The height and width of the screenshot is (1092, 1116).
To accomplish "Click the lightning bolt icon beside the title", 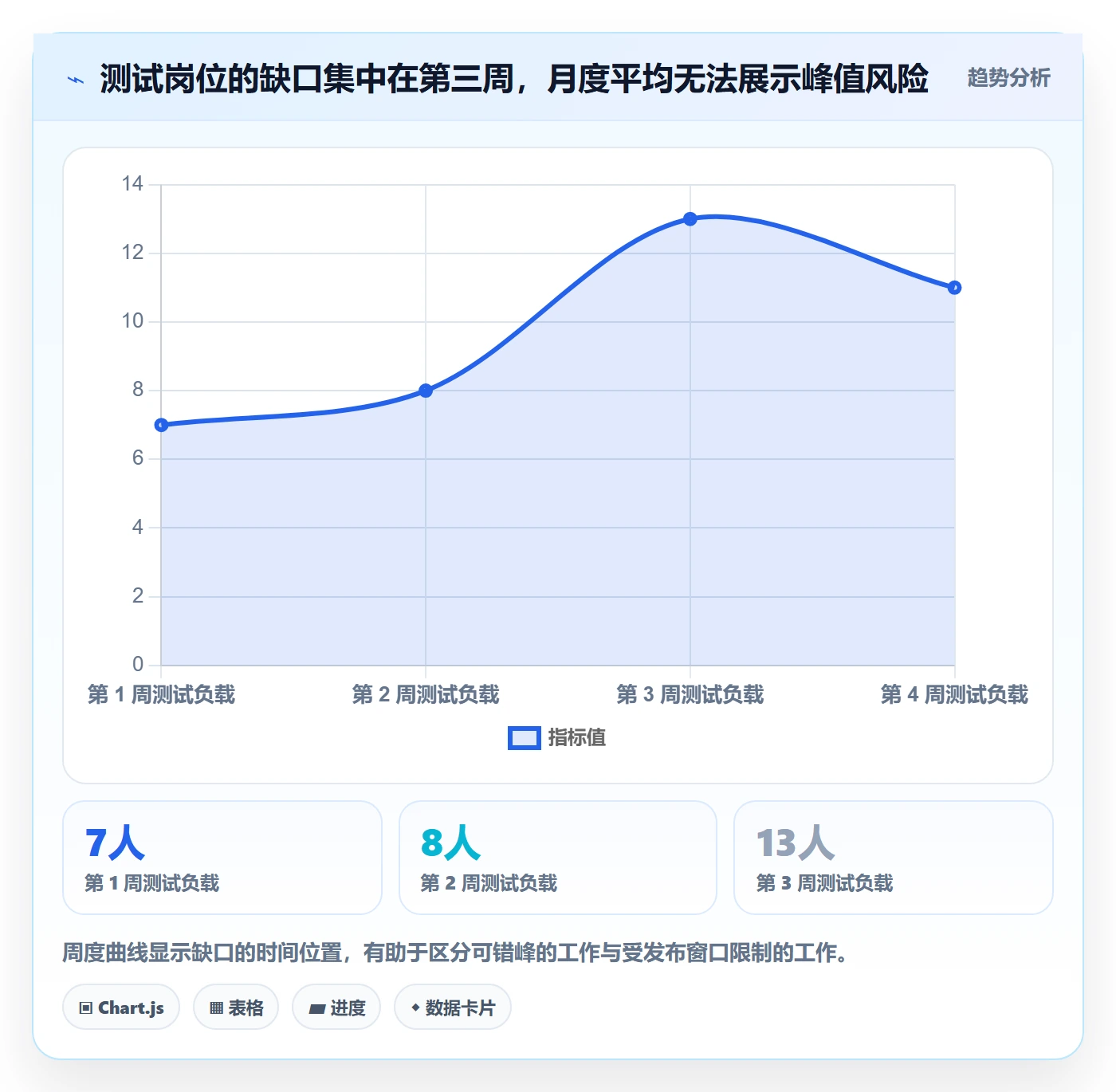I will (x=76, y=80).
